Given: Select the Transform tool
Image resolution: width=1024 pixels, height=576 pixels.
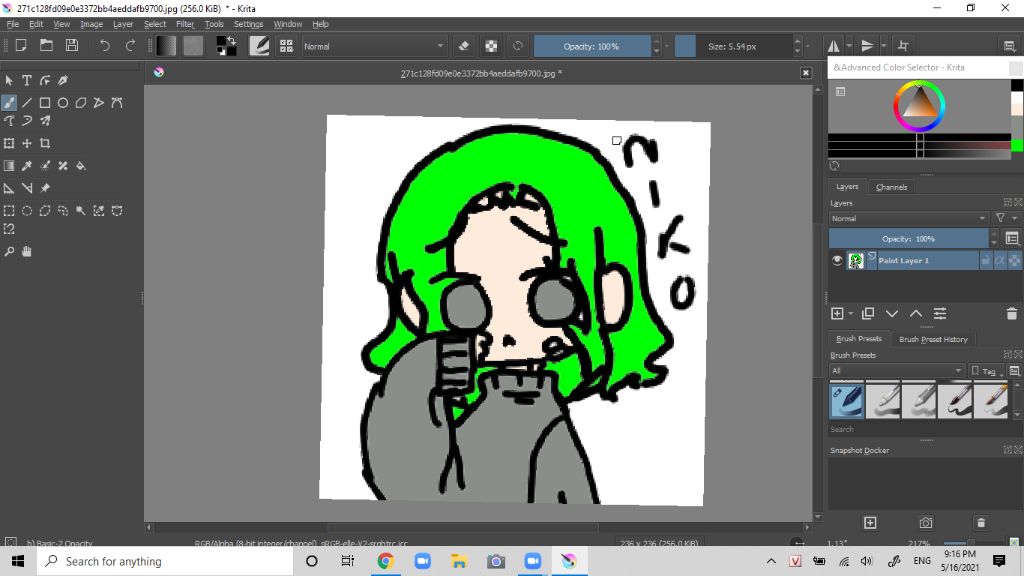Looking at the screenshot, I should coord(9,143).
